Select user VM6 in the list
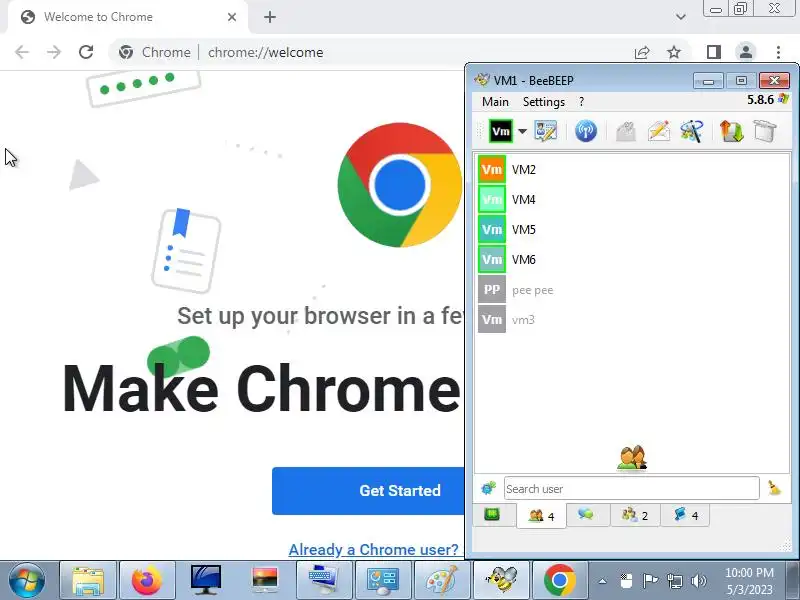 point(633,260)
